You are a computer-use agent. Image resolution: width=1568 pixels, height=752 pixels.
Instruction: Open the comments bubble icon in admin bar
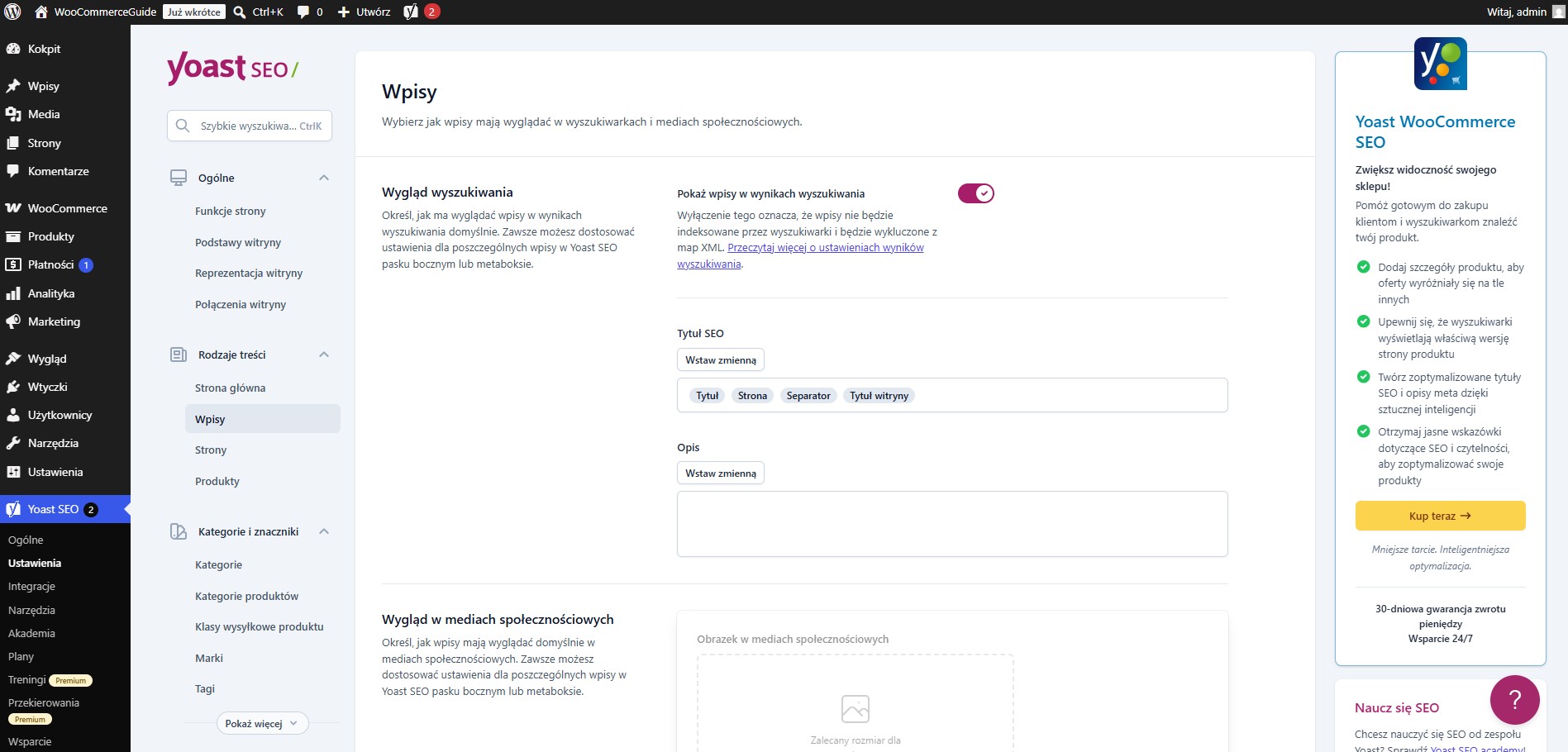click(303, 12)
